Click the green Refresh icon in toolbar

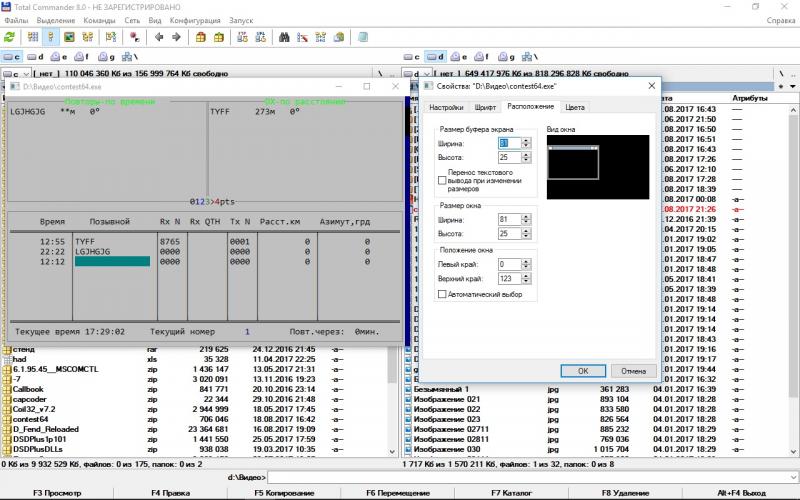tap(10, 37)
